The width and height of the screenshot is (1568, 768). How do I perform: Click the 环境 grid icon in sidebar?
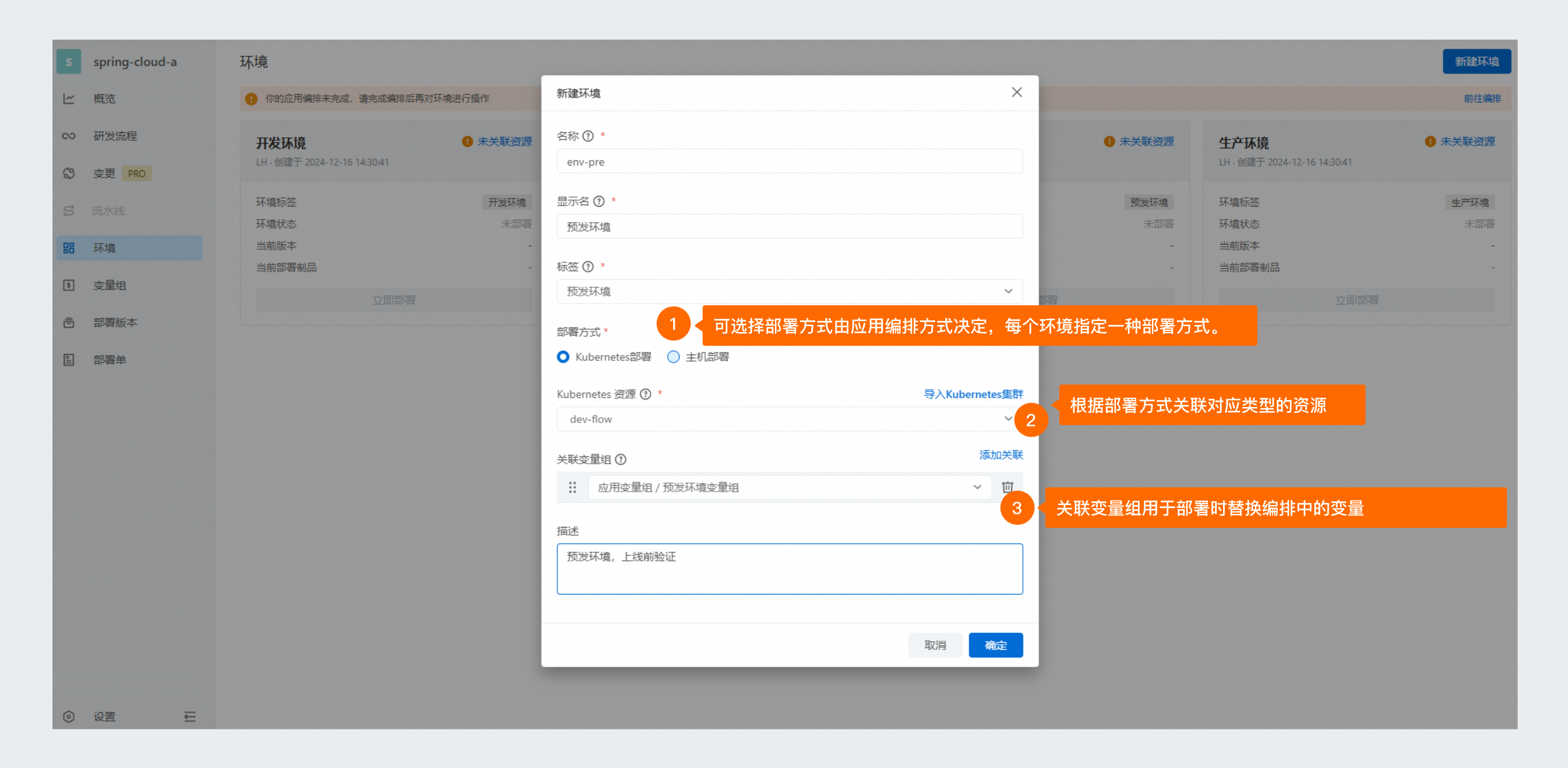coord(69,247)
